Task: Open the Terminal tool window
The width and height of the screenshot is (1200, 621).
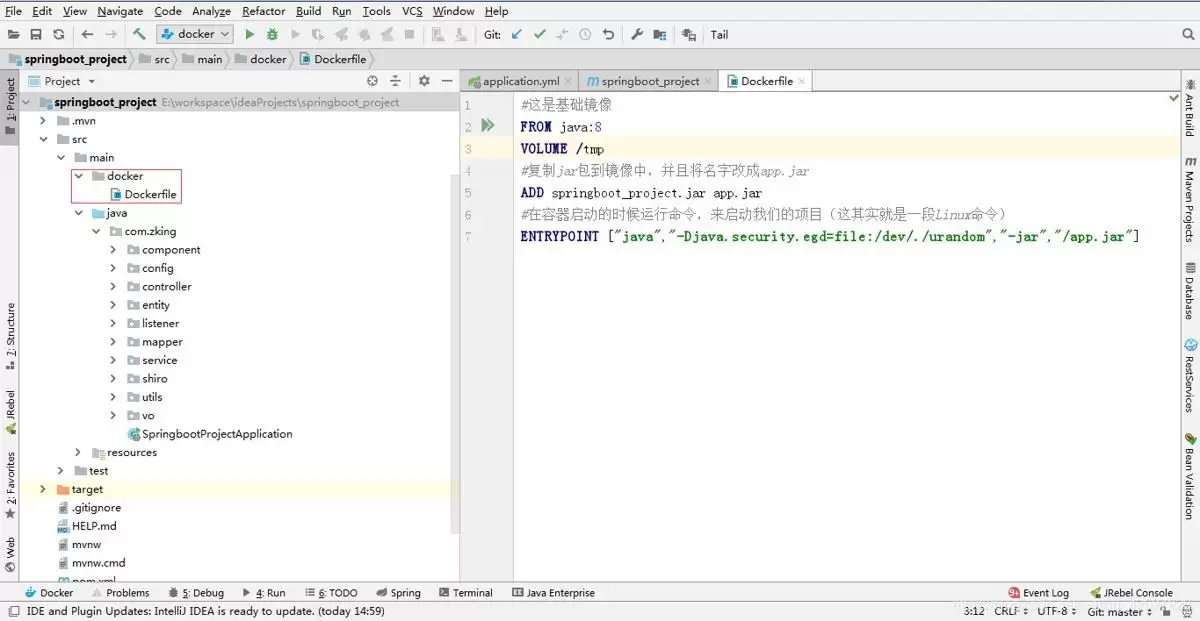Action: 466,592
